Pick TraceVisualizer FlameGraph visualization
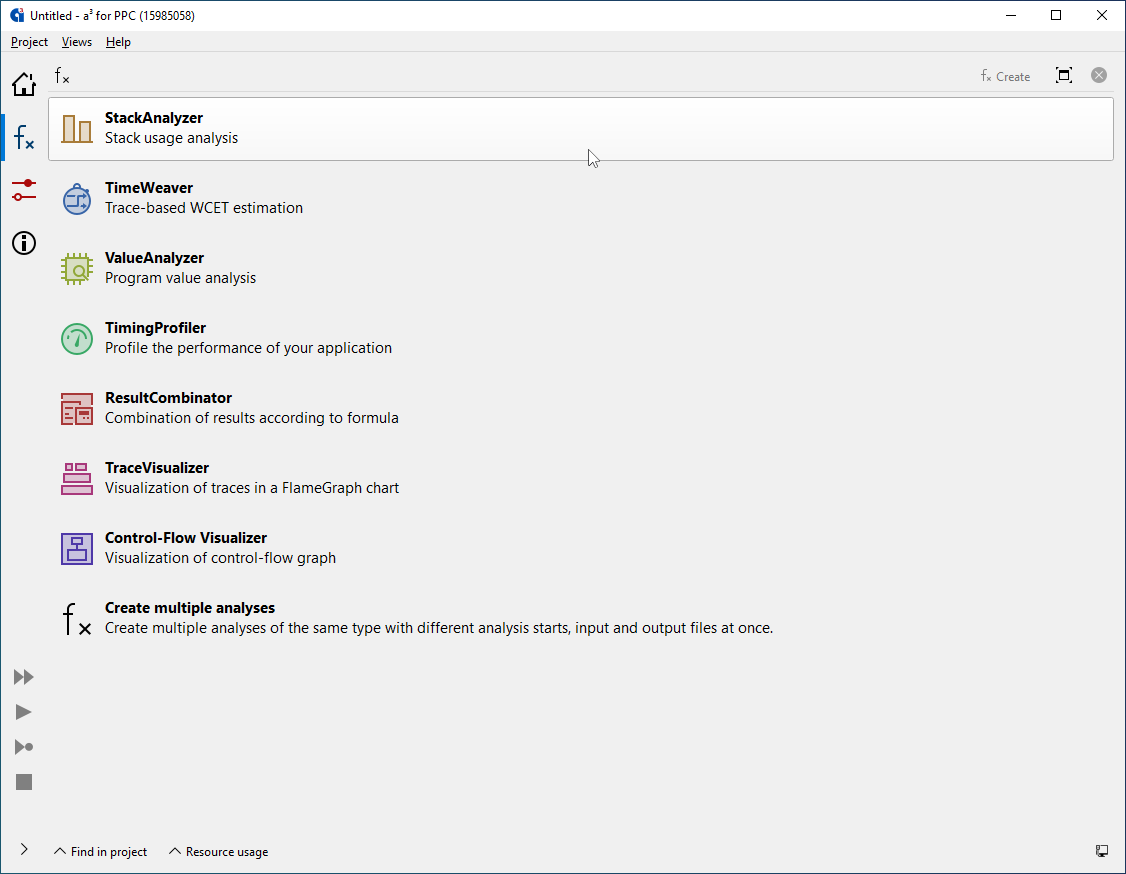The image size is (1126, 874). tap(581, 479)
